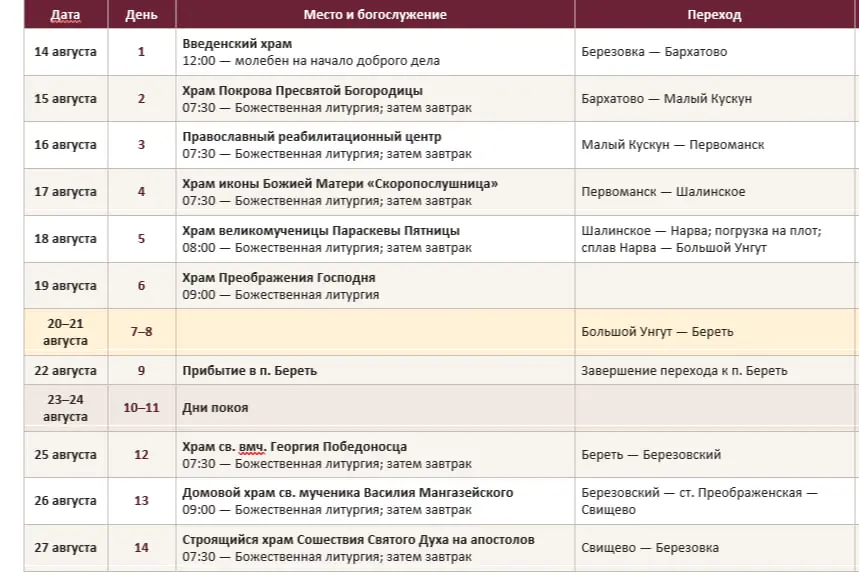
Task: Click 'Православный реабилитационный центр' title
Action: coord(312,137)
